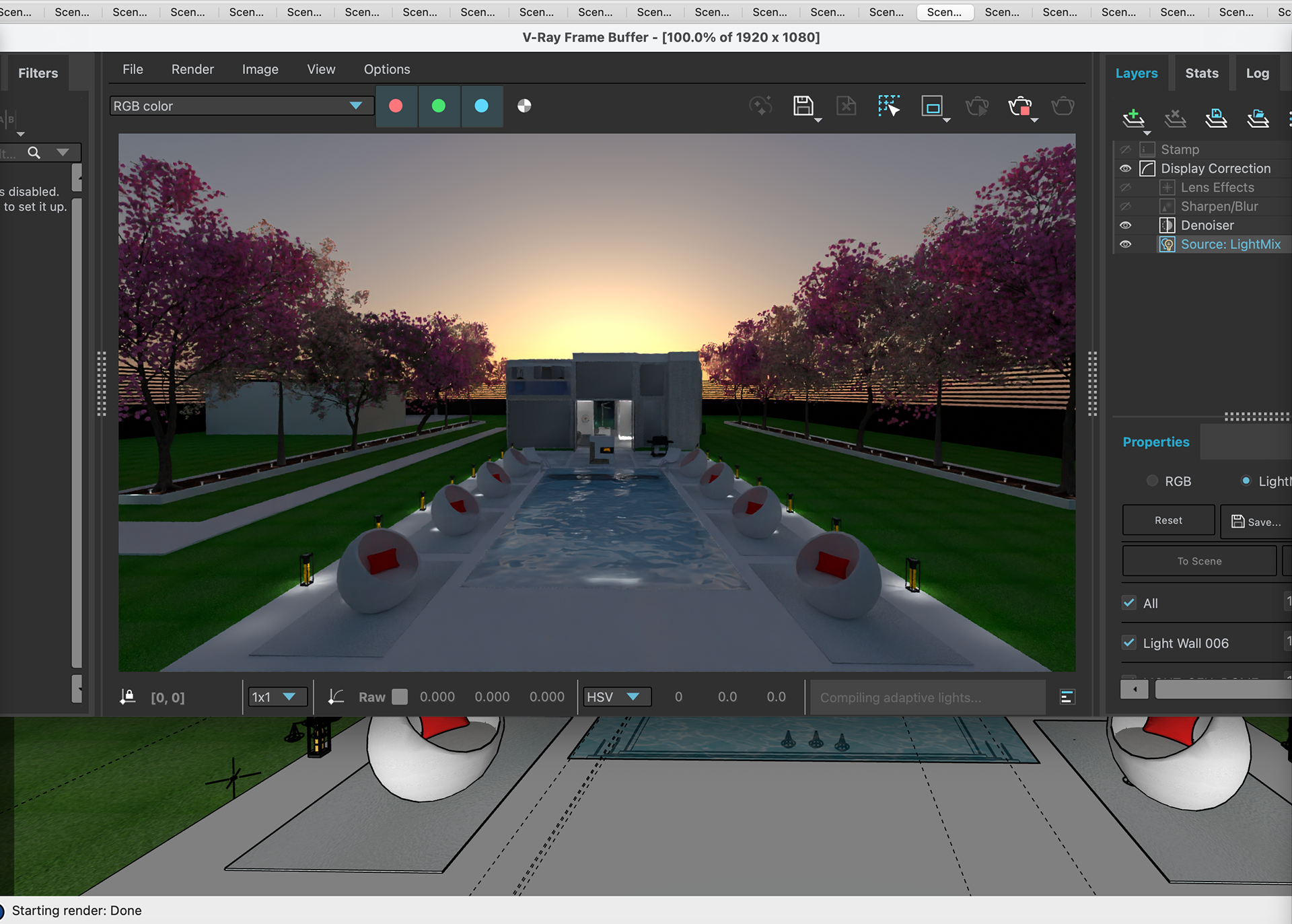
Task: Toggle the blue channel button
Action: [481, 106]
